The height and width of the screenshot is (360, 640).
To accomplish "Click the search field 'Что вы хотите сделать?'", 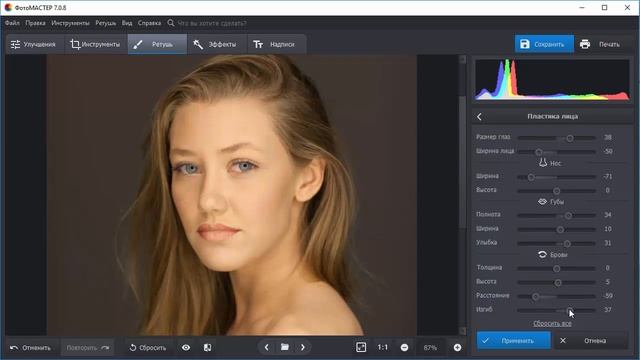I will pyautogui.click(x=212, y=23).
